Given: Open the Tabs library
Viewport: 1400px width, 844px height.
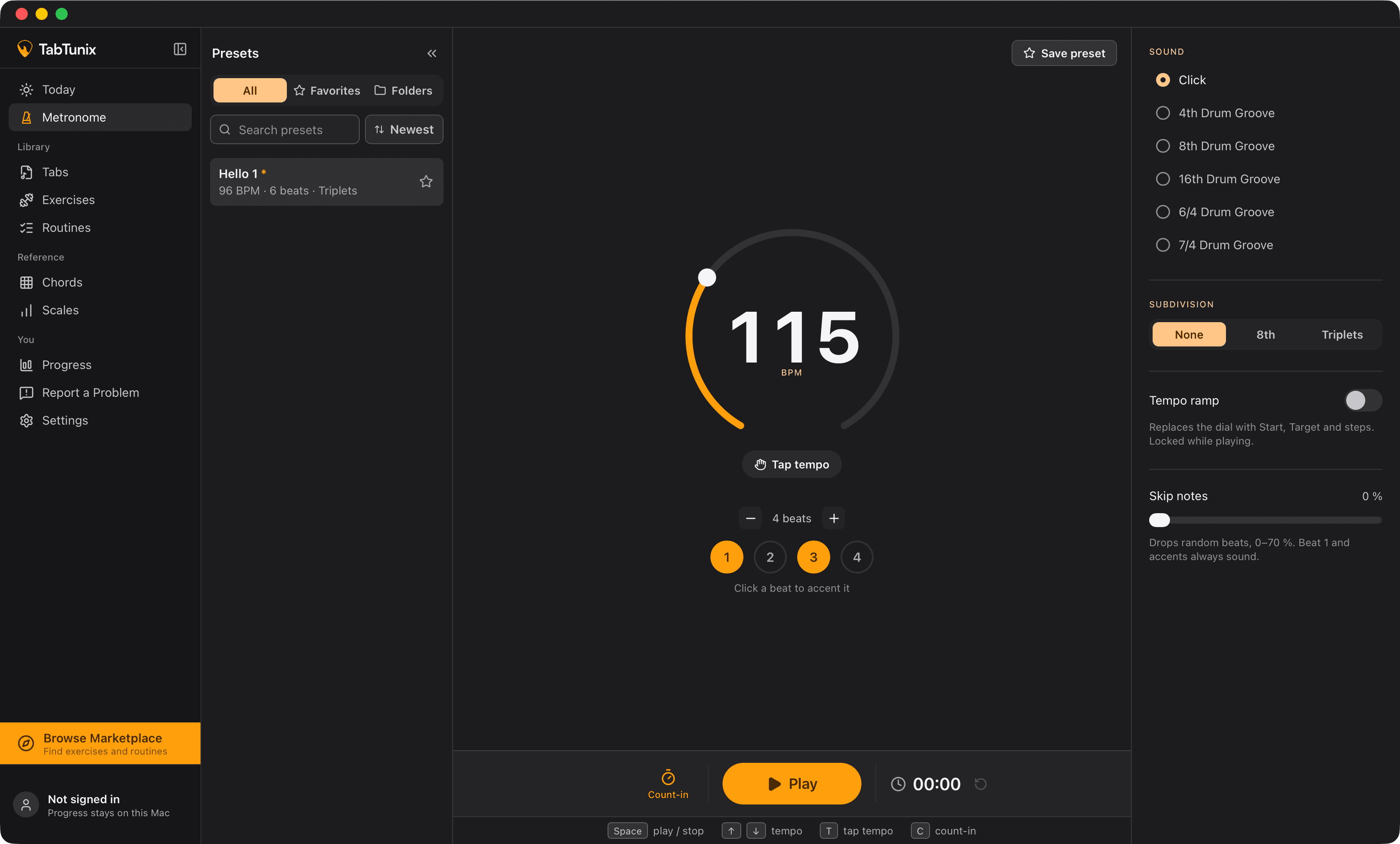Looking at the screenshot, I should tap(100, 172).
